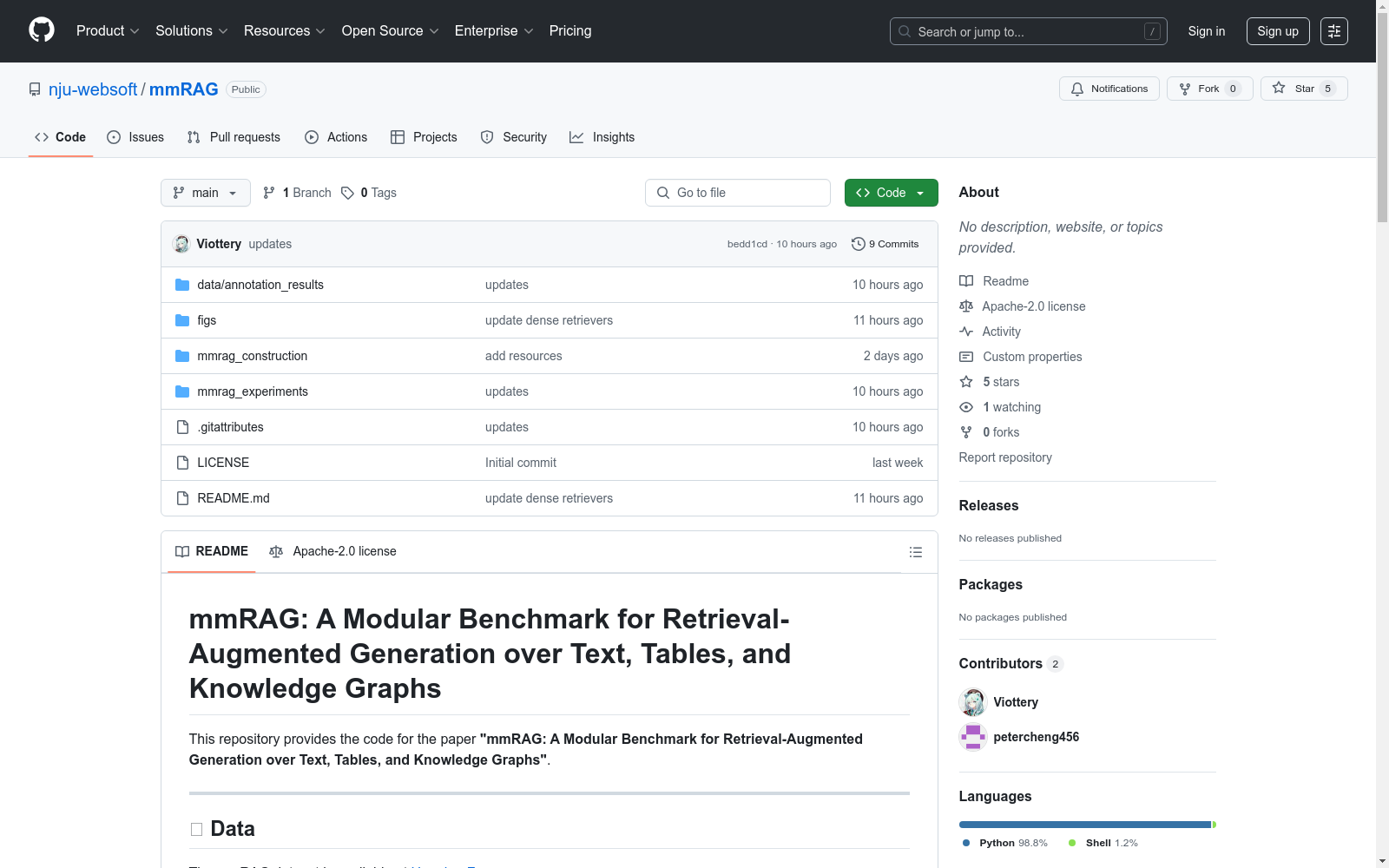Open the mmrag_experiments folder
Image resolution: width=1389 pixels, height=868 pixels.
pos(253,391)
